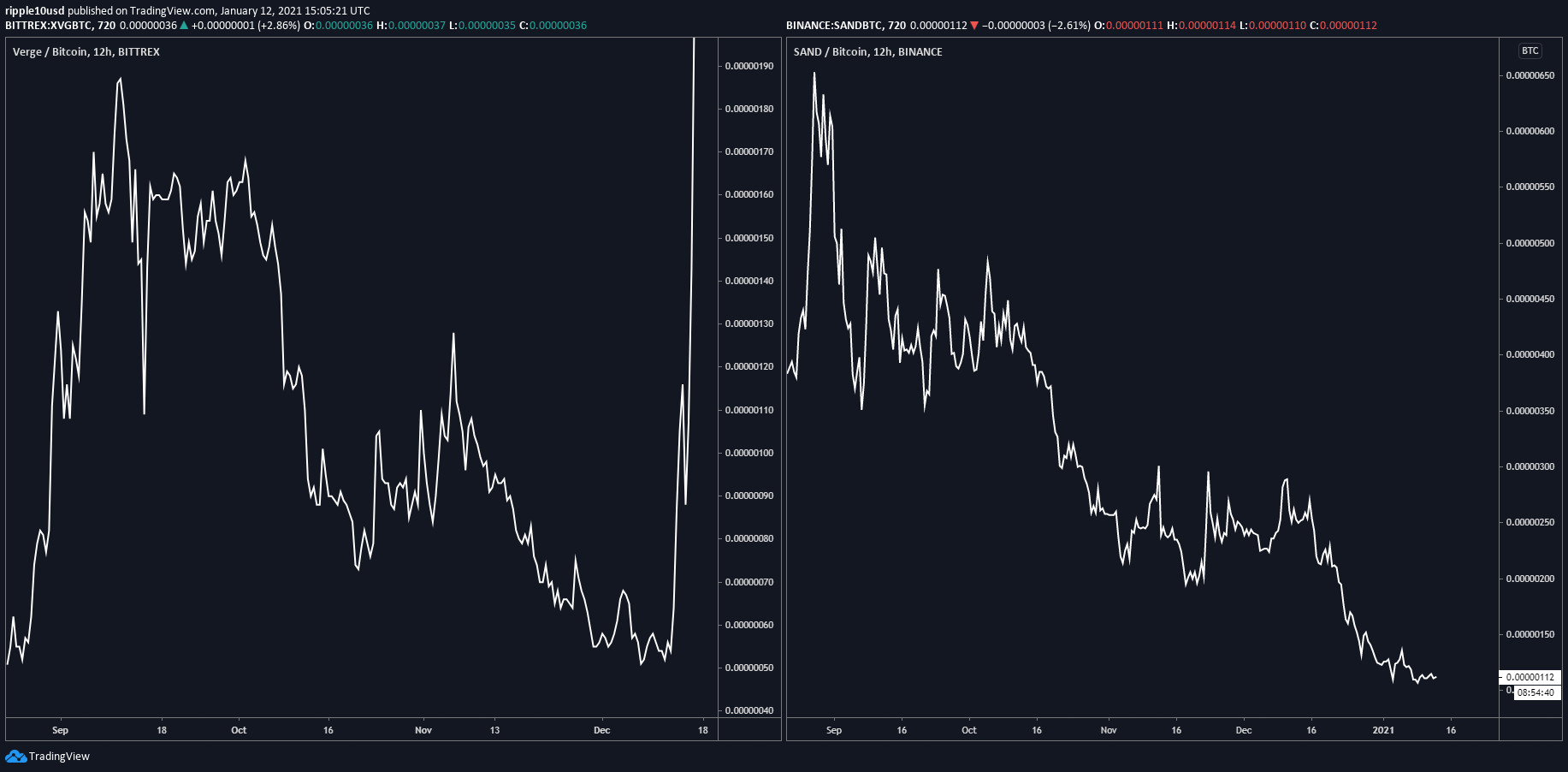
Task: Click the 0.00000190 price axis label
Action: (749, 66)
